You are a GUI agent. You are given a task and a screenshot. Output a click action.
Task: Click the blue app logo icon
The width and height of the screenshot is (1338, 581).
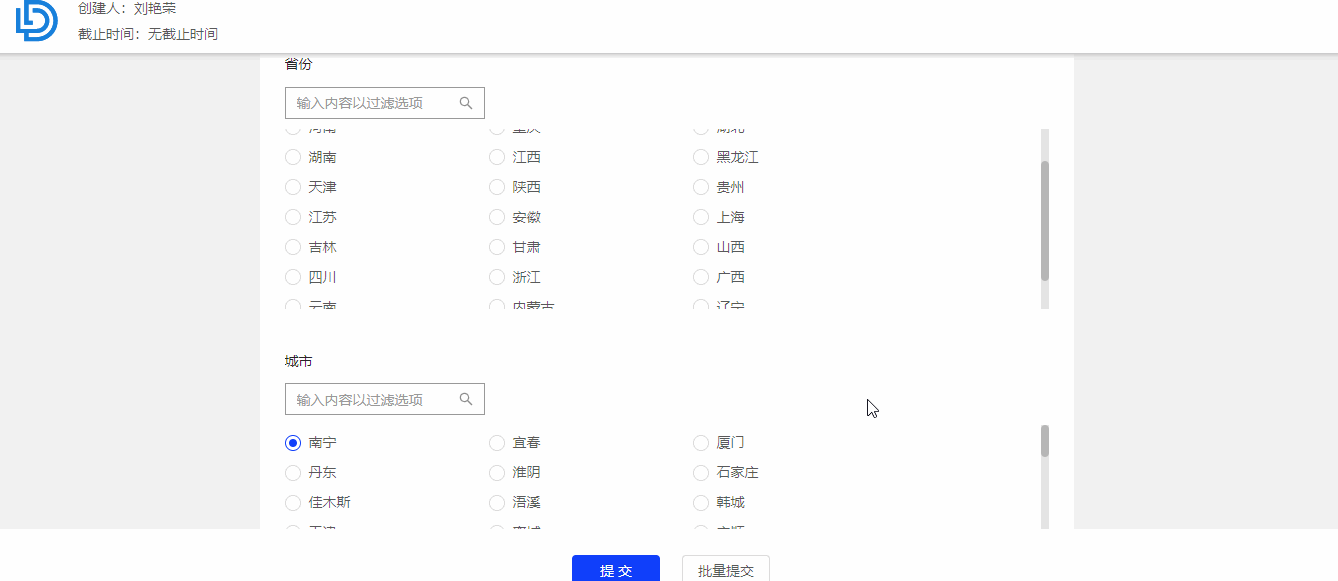(37, 20)
